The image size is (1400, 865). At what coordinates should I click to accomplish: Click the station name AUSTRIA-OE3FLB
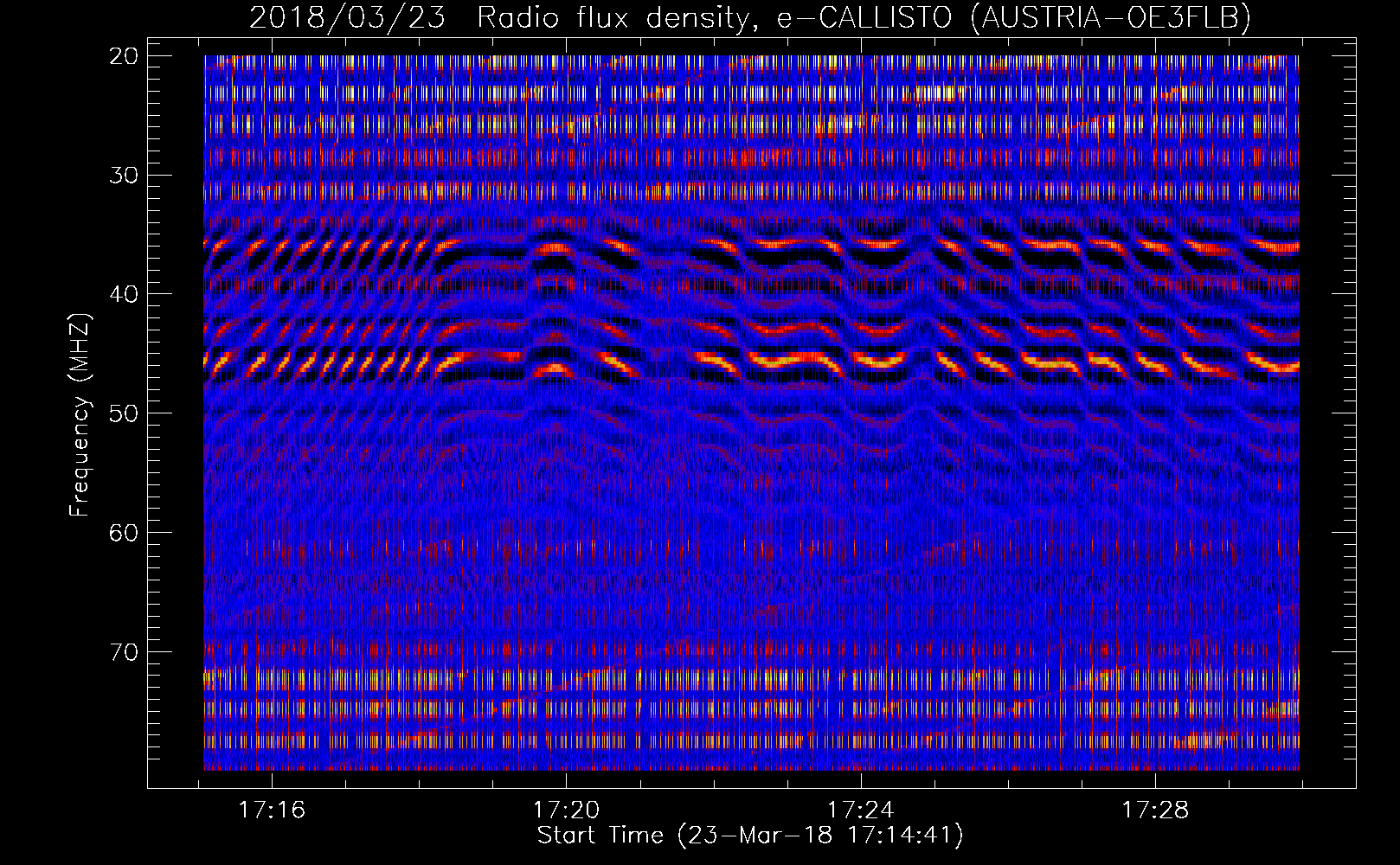click(1110, 17)
